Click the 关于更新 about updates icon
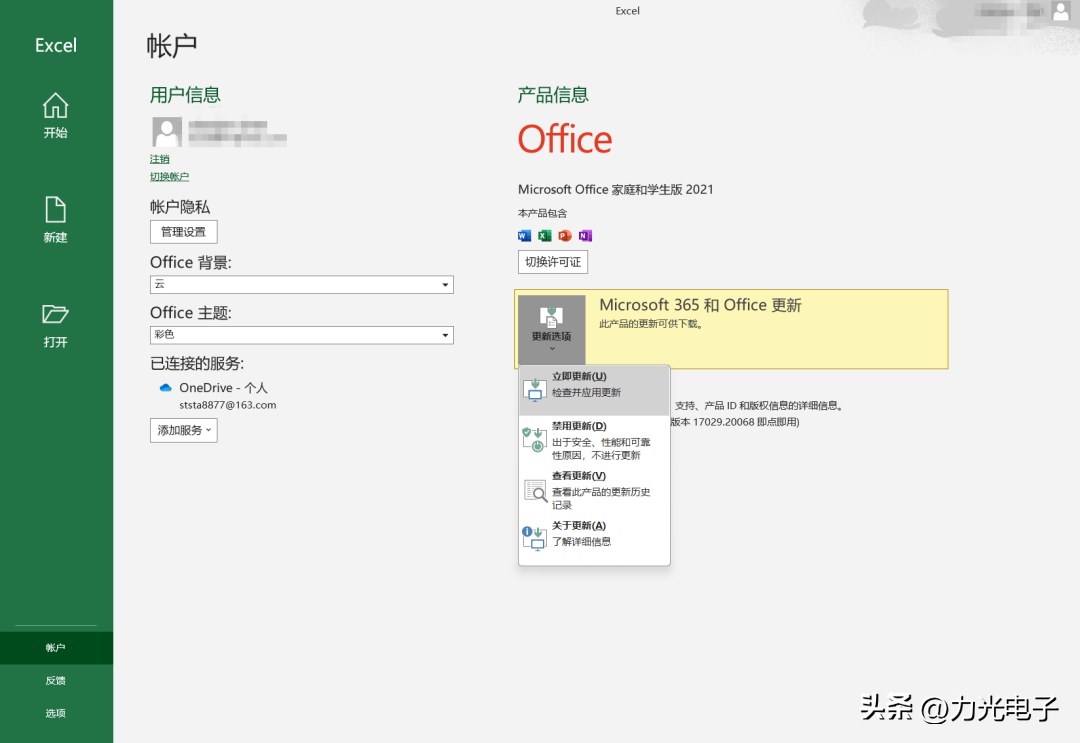This screenshot has height=743, width=1080. tap(534, 538)
